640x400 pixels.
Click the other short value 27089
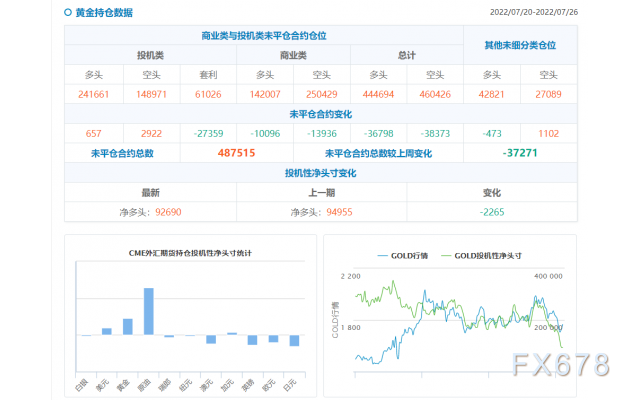tap(549, 95)
